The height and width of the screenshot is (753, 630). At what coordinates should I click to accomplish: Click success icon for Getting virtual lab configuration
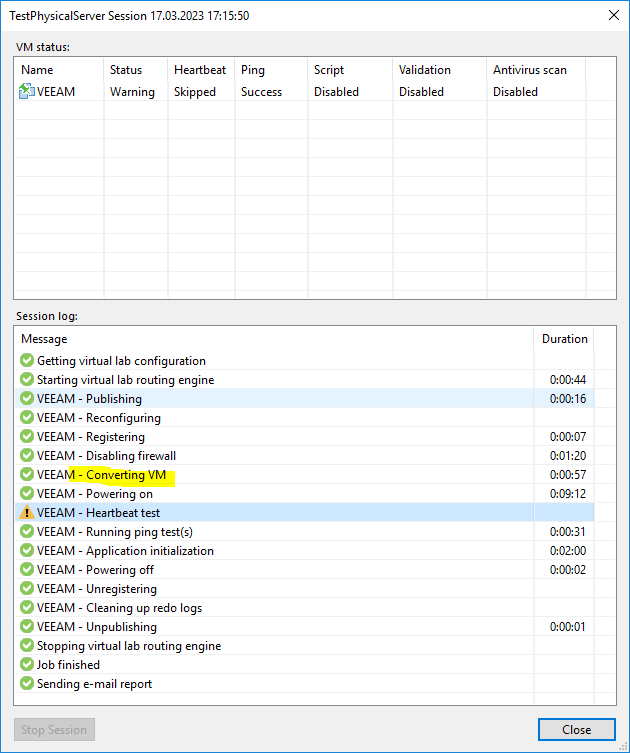27,360
